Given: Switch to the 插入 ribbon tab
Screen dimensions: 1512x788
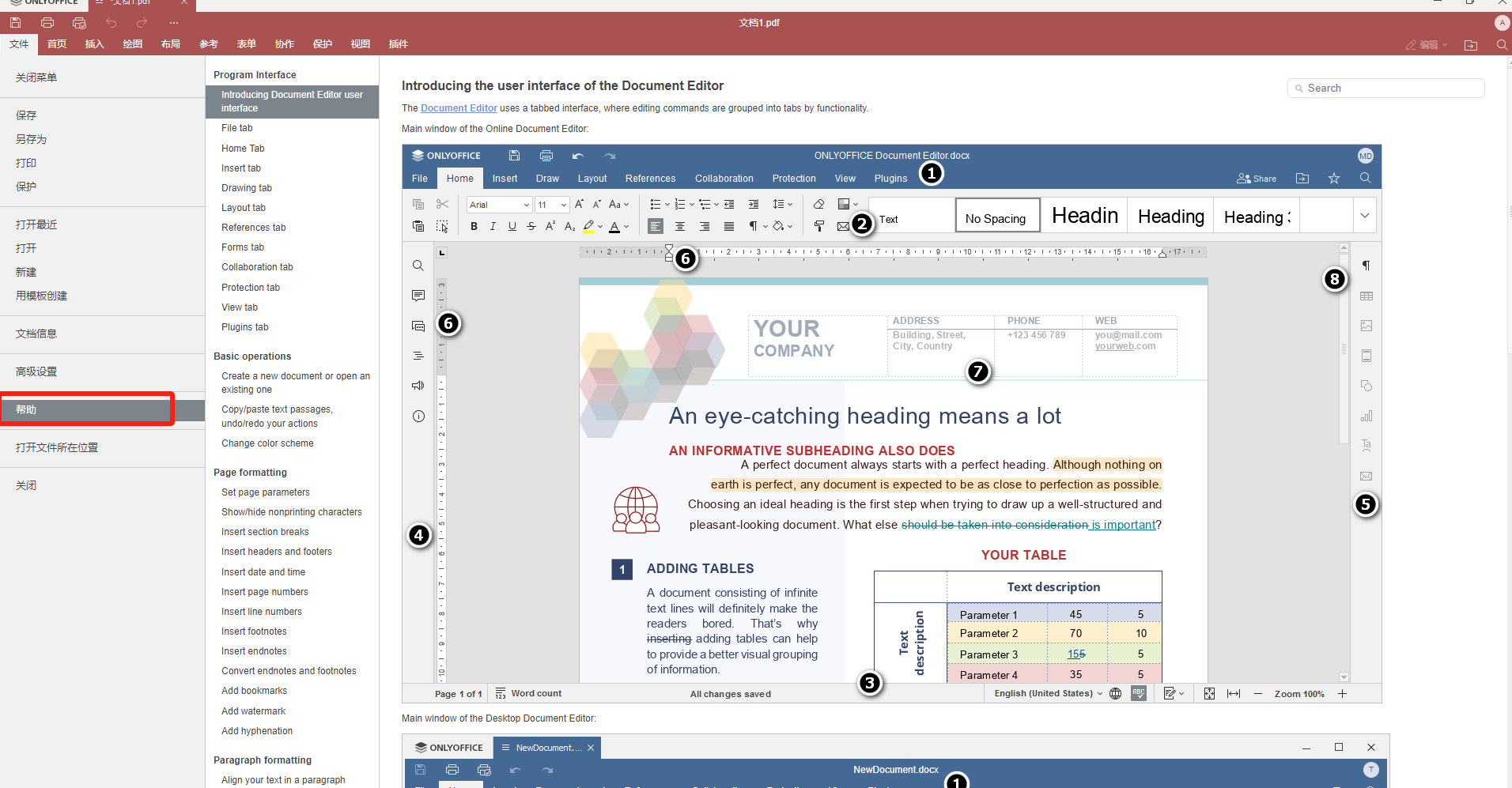Looking at the screenshot, I should pos(94,44).
